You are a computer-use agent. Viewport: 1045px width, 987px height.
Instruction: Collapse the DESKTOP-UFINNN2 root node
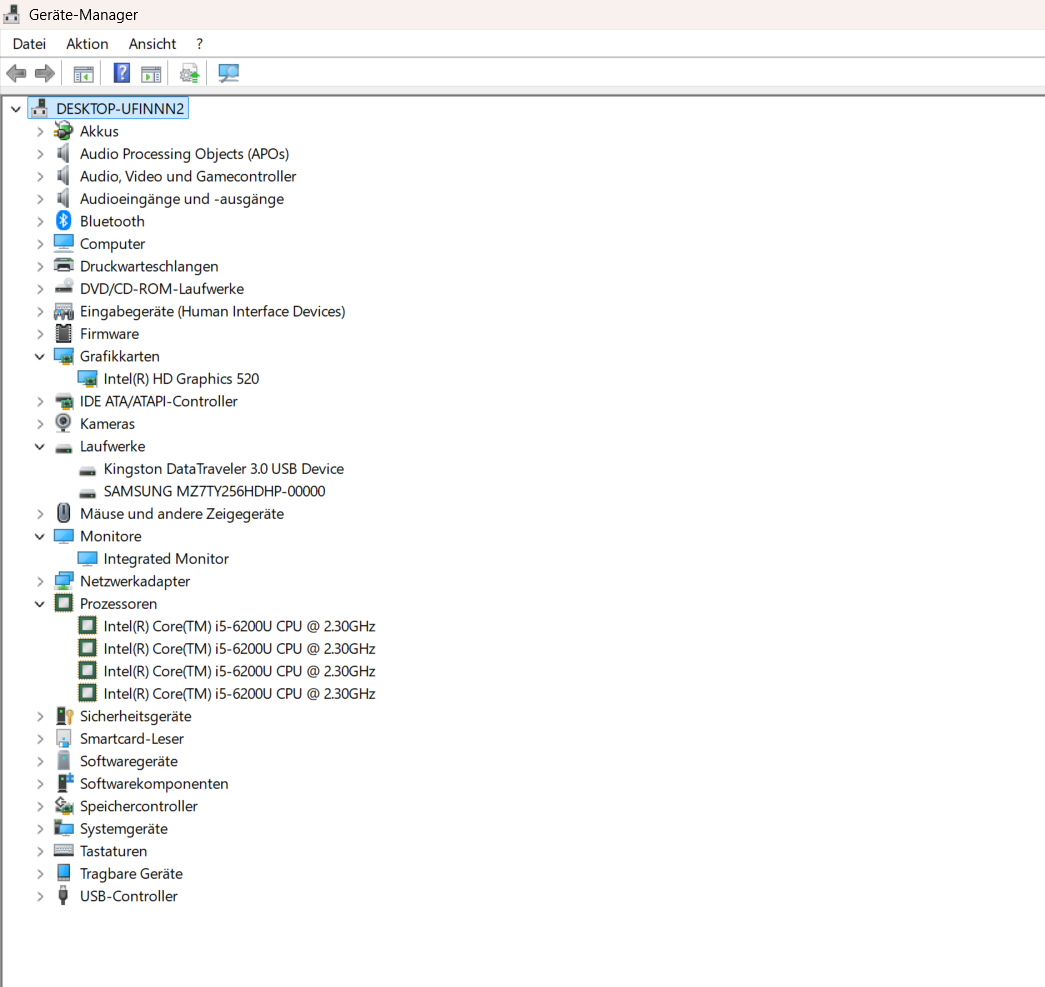tap(16, 109)
